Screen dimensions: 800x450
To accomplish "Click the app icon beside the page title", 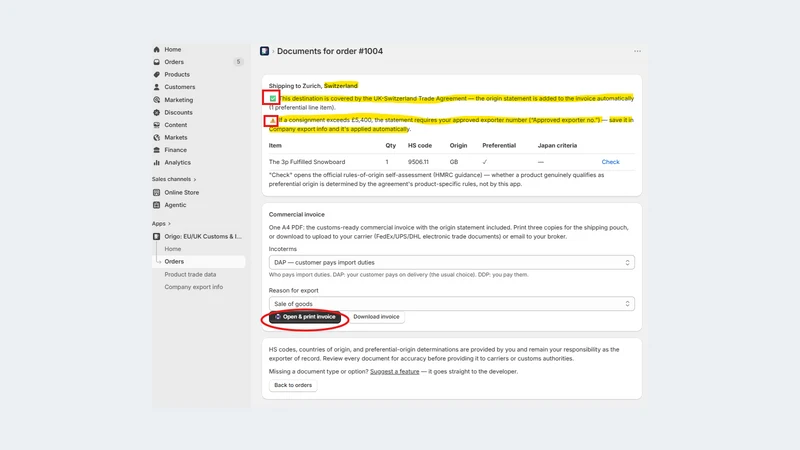I will [264, 51].
